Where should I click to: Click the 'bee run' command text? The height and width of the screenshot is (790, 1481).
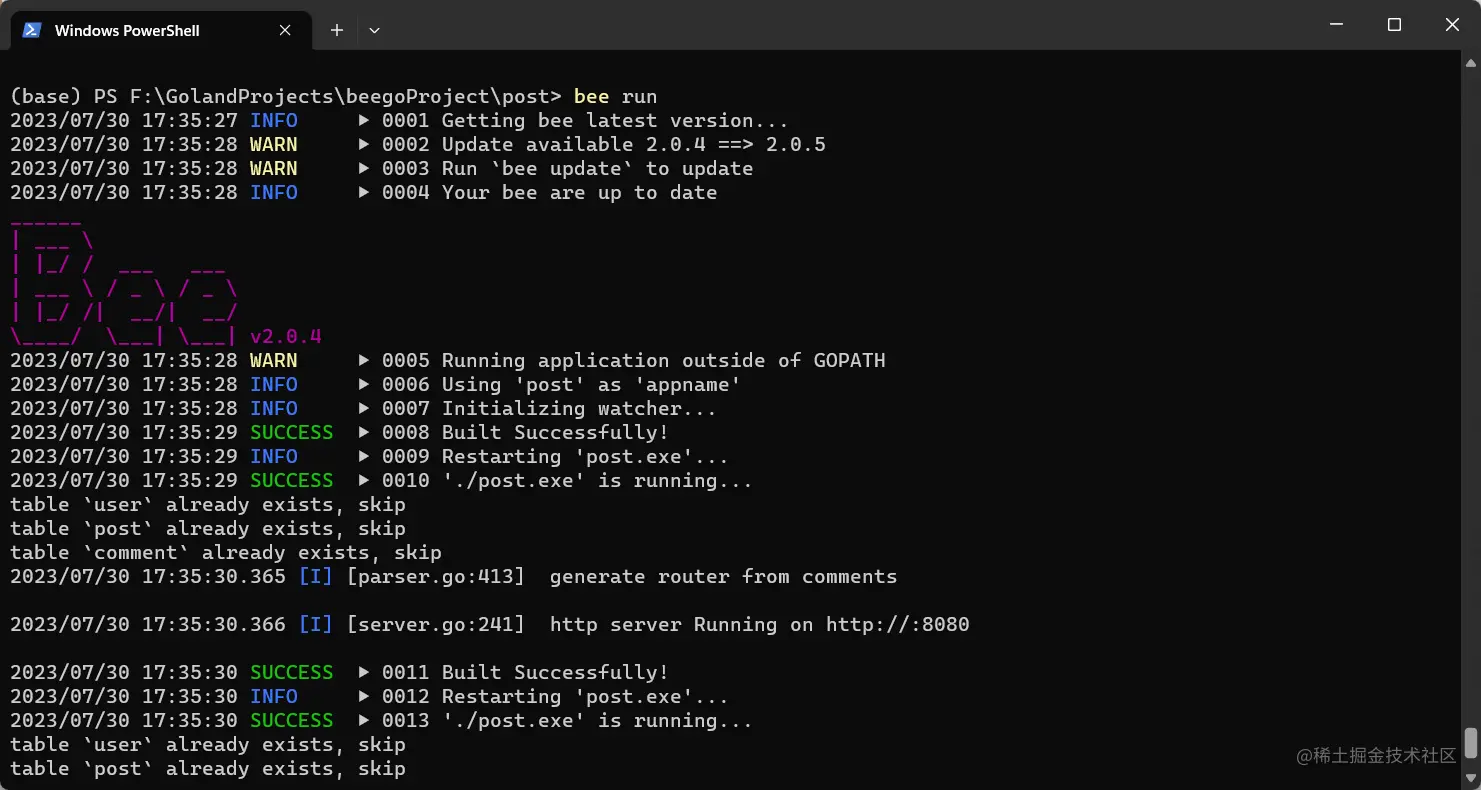pos(615,97)
